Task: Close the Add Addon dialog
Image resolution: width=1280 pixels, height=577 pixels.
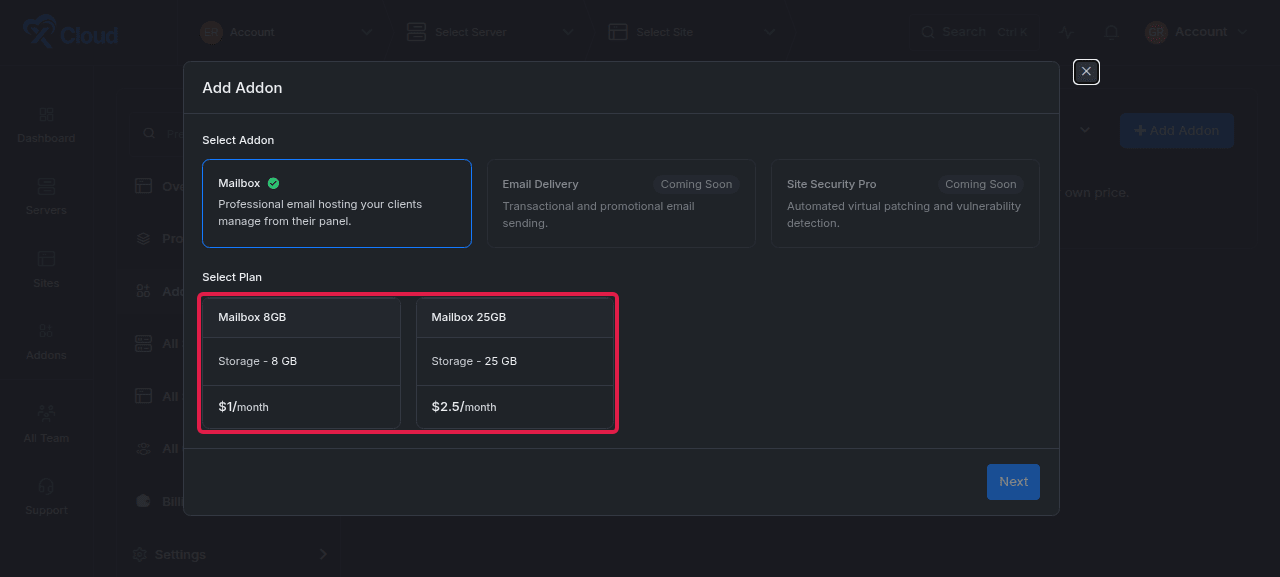Action: click(x=1086, y=71)
